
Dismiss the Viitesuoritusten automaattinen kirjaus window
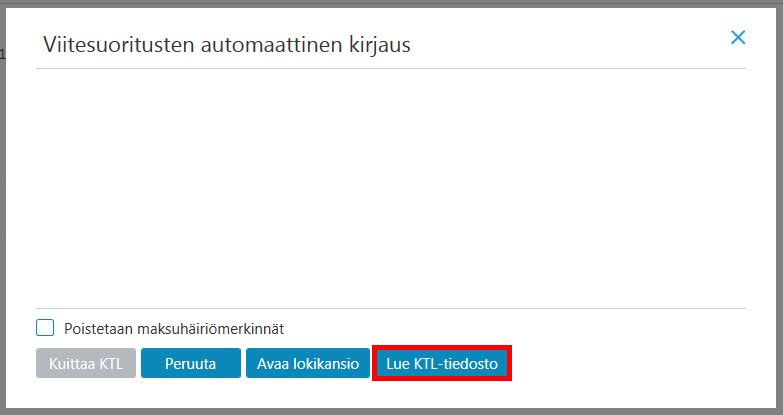pyautogui.click(x=738, y=37)
